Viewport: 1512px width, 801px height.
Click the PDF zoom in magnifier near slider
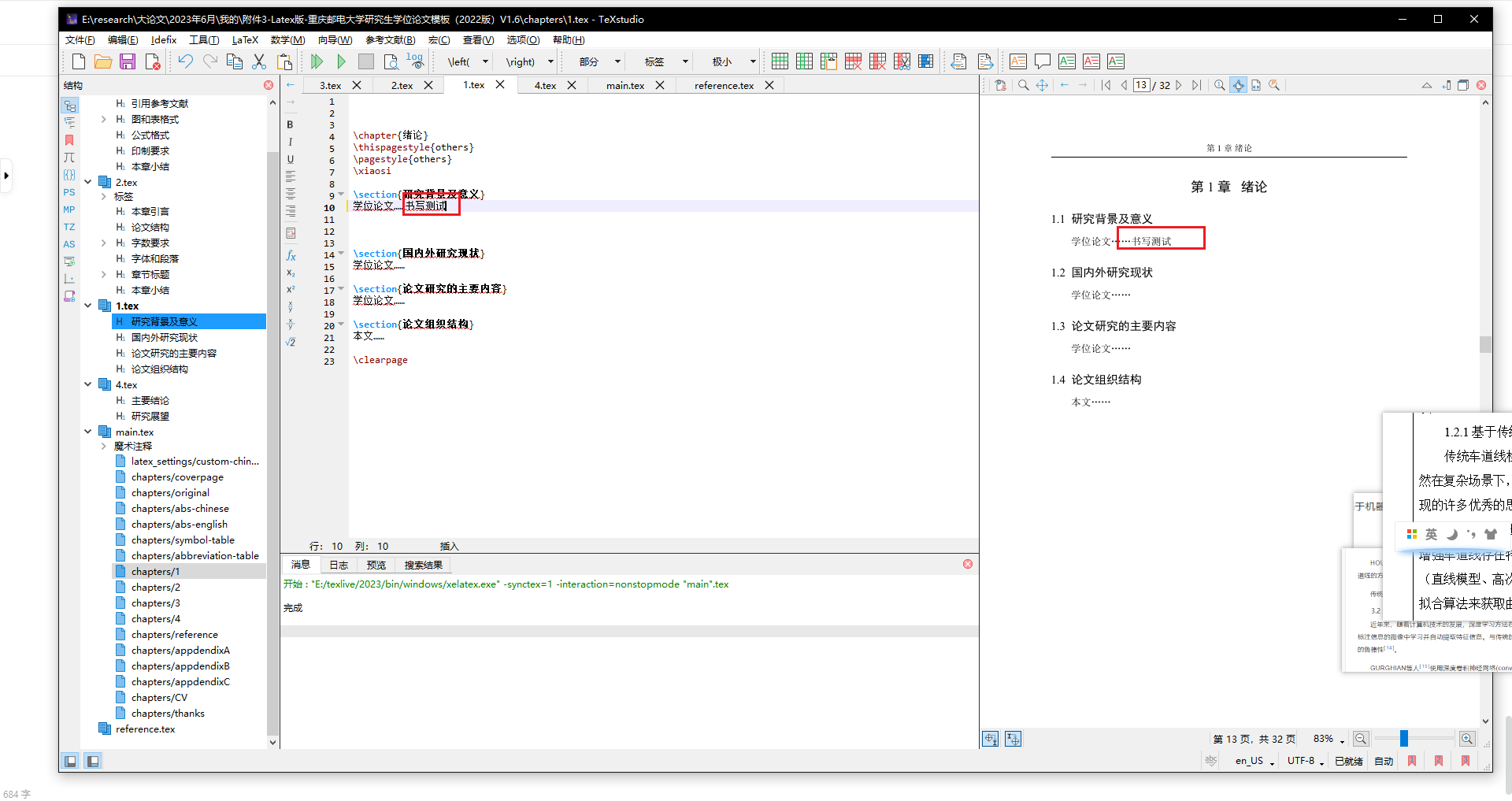1466,739
